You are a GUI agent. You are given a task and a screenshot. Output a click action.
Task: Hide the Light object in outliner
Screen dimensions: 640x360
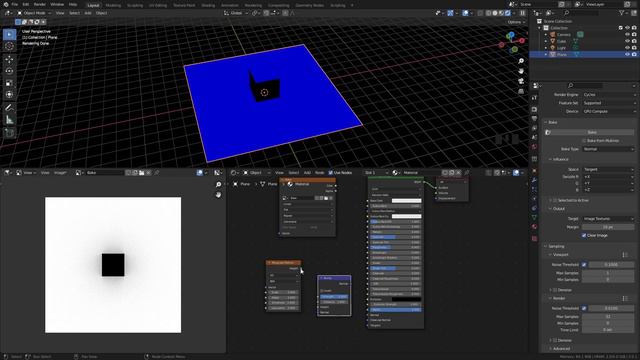pyautogui.click(x=627, y=48)
